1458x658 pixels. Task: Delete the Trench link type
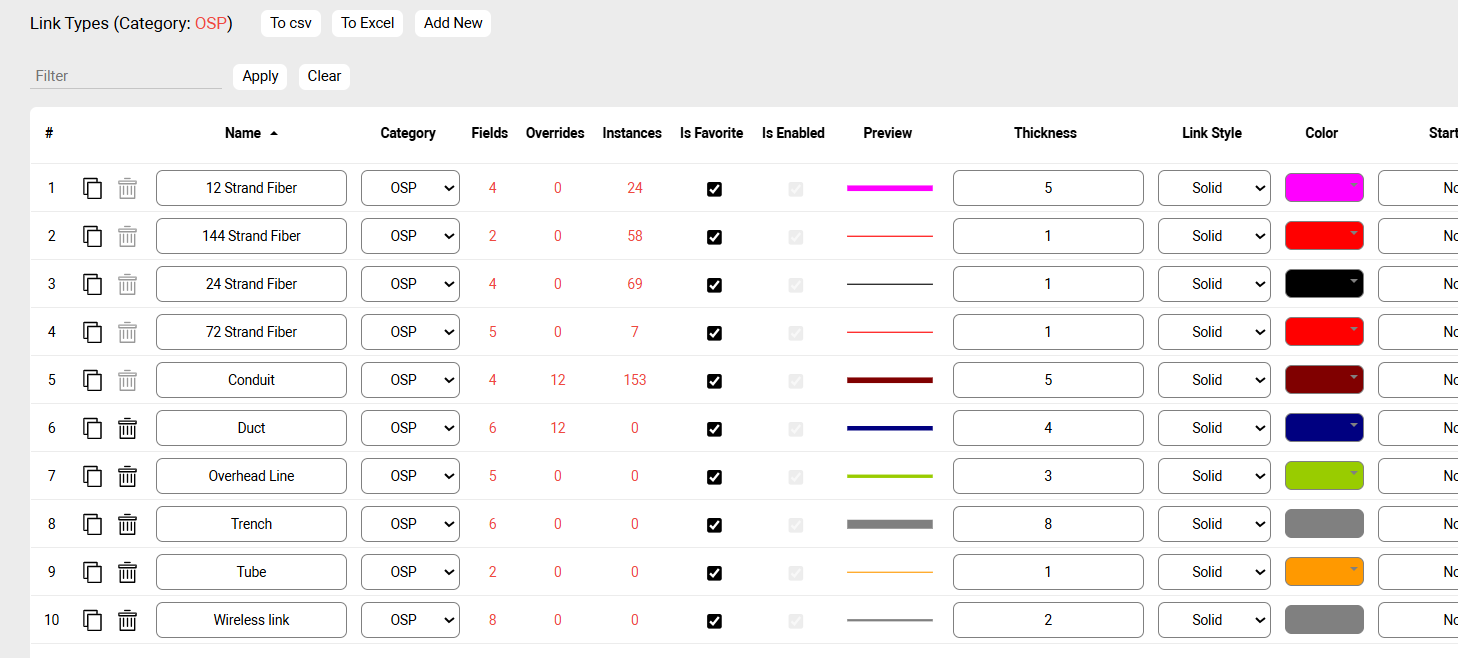point(127,524)
